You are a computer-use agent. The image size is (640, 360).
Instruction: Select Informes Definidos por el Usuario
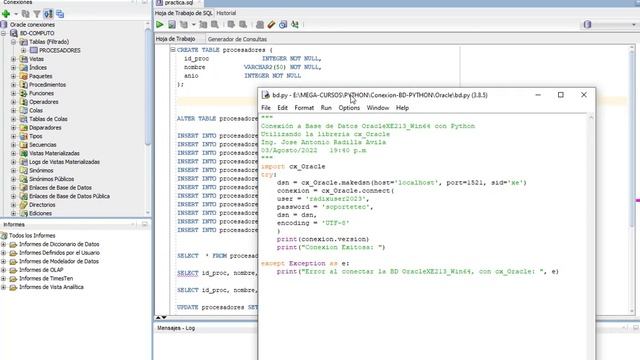[59, 253]
